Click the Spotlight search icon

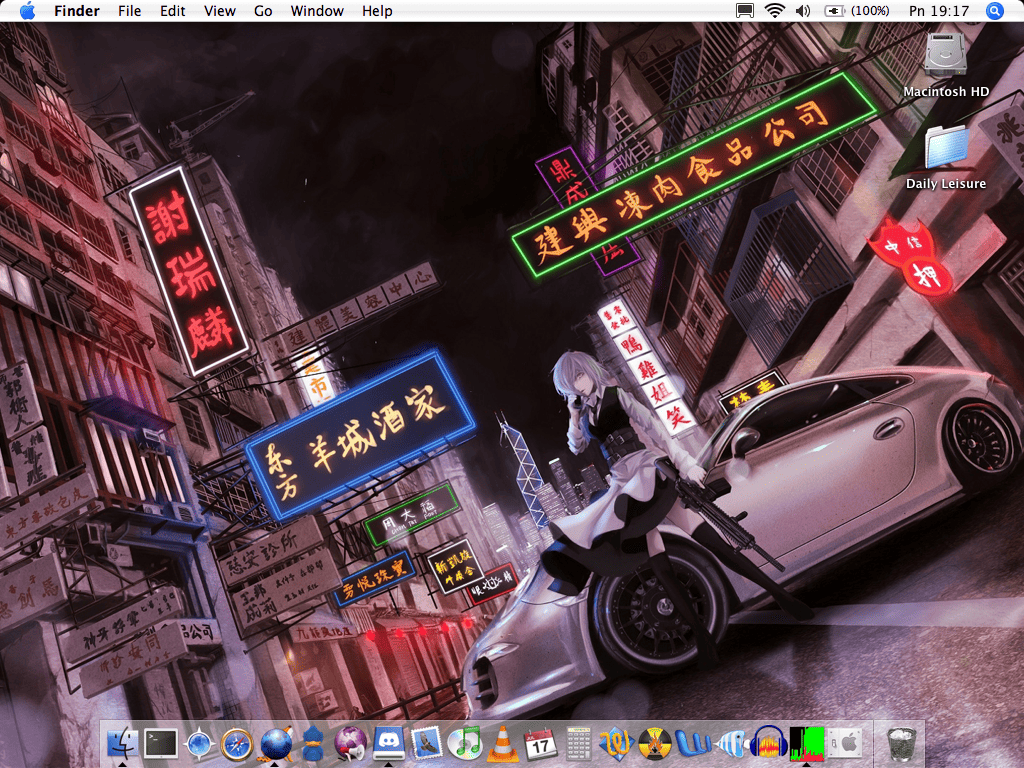click(994, 11)
